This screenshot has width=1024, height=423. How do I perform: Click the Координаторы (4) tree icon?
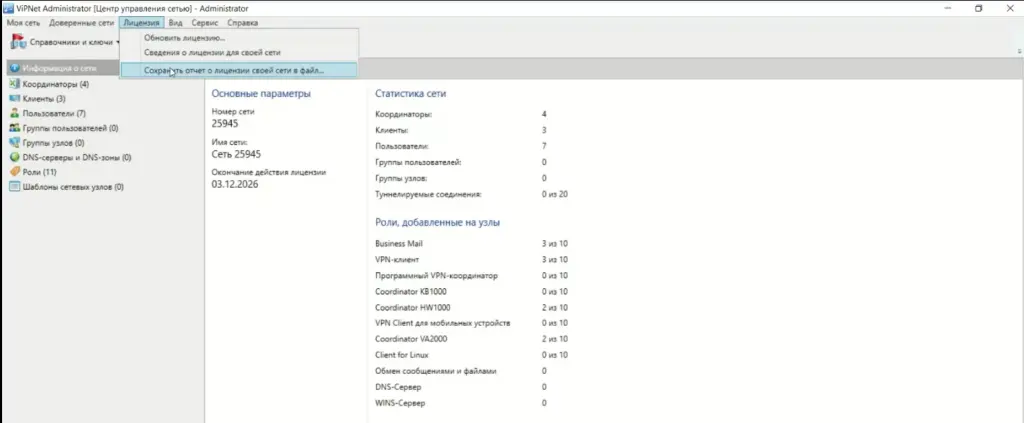(x=15, y=84)
